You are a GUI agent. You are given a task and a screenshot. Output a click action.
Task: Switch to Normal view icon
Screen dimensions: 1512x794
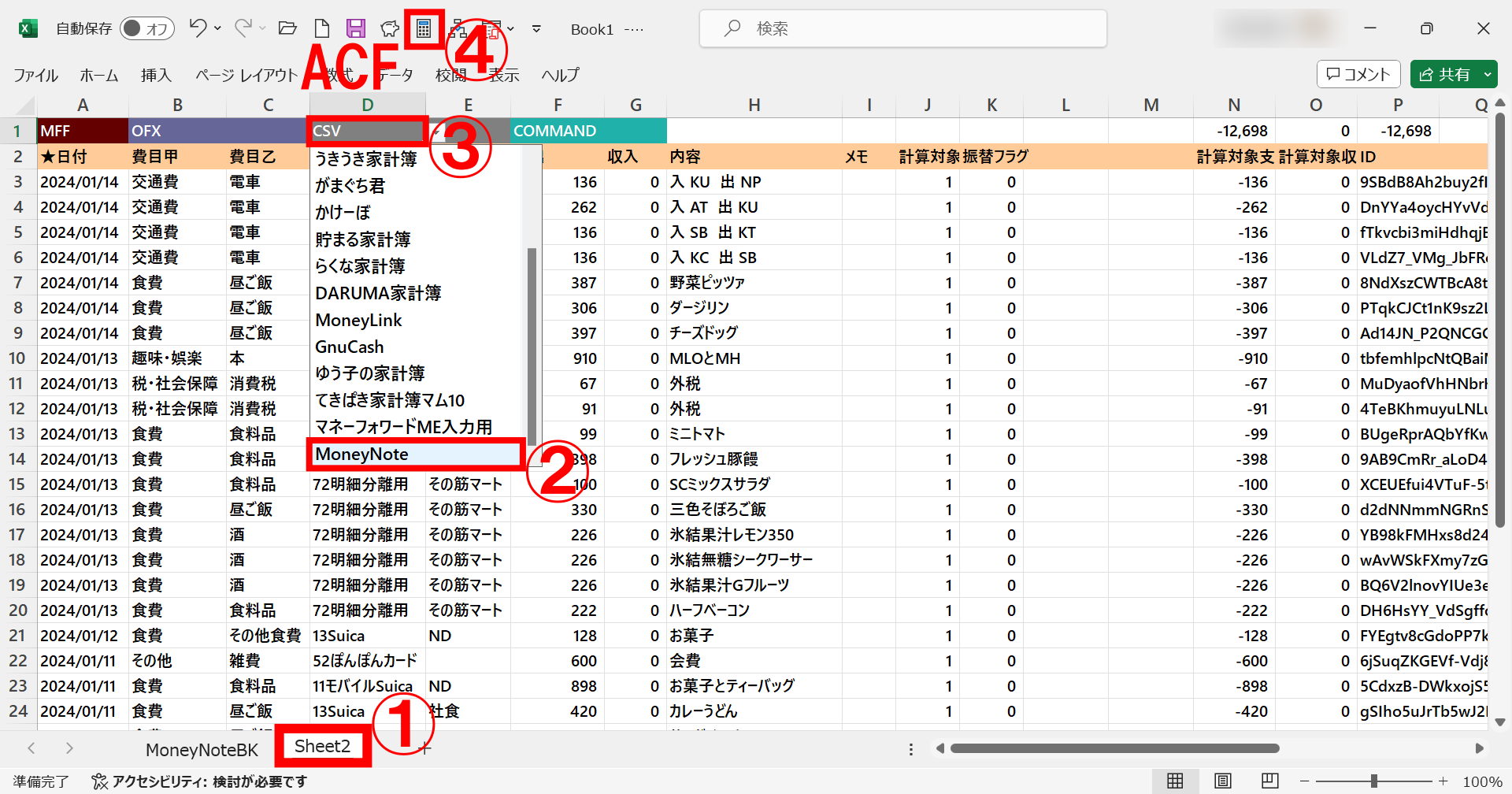coord(1175,781)
